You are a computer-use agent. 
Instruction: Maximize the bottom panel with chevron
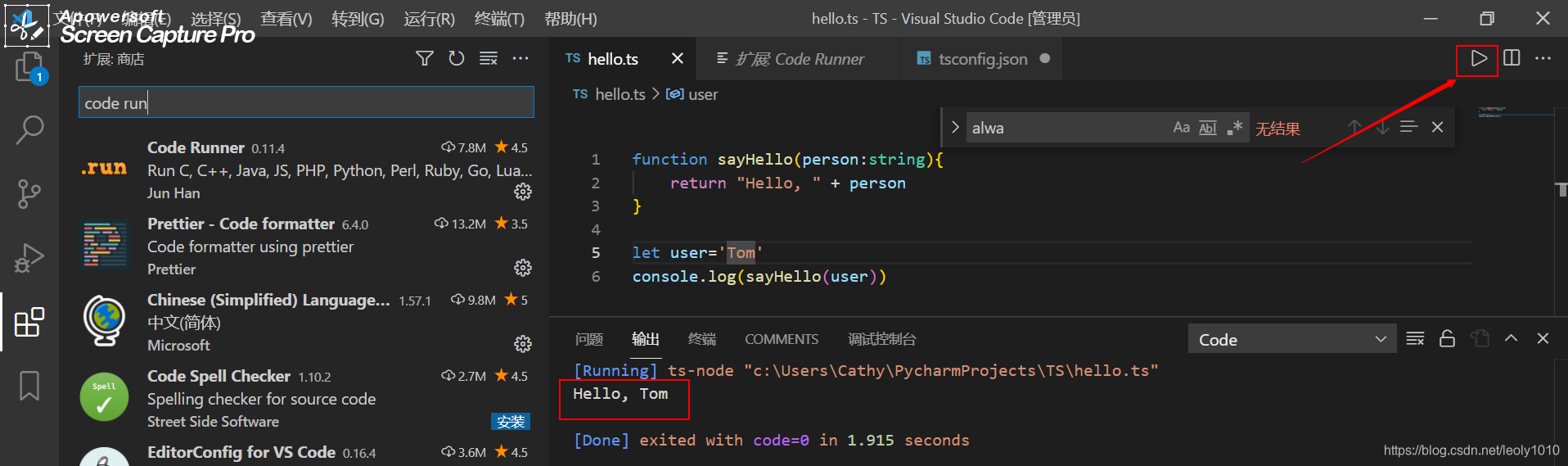(x=1511, y=338)
